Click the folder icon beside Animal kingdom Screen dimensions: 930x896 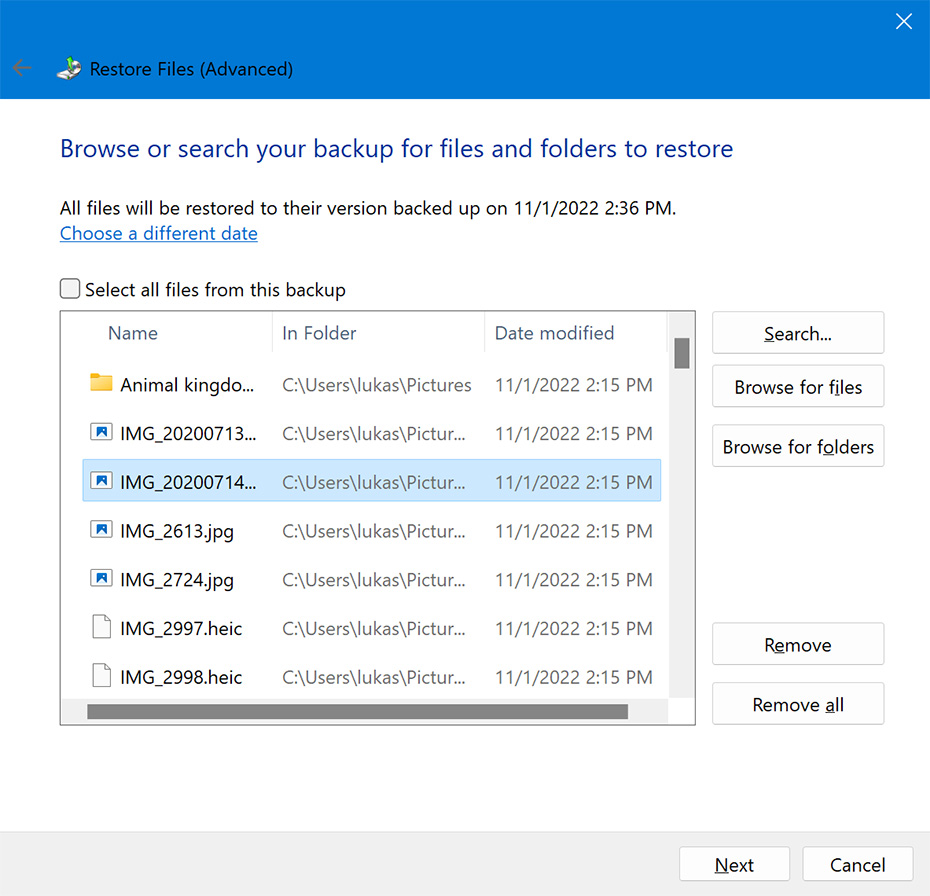[x=100, y=383]
